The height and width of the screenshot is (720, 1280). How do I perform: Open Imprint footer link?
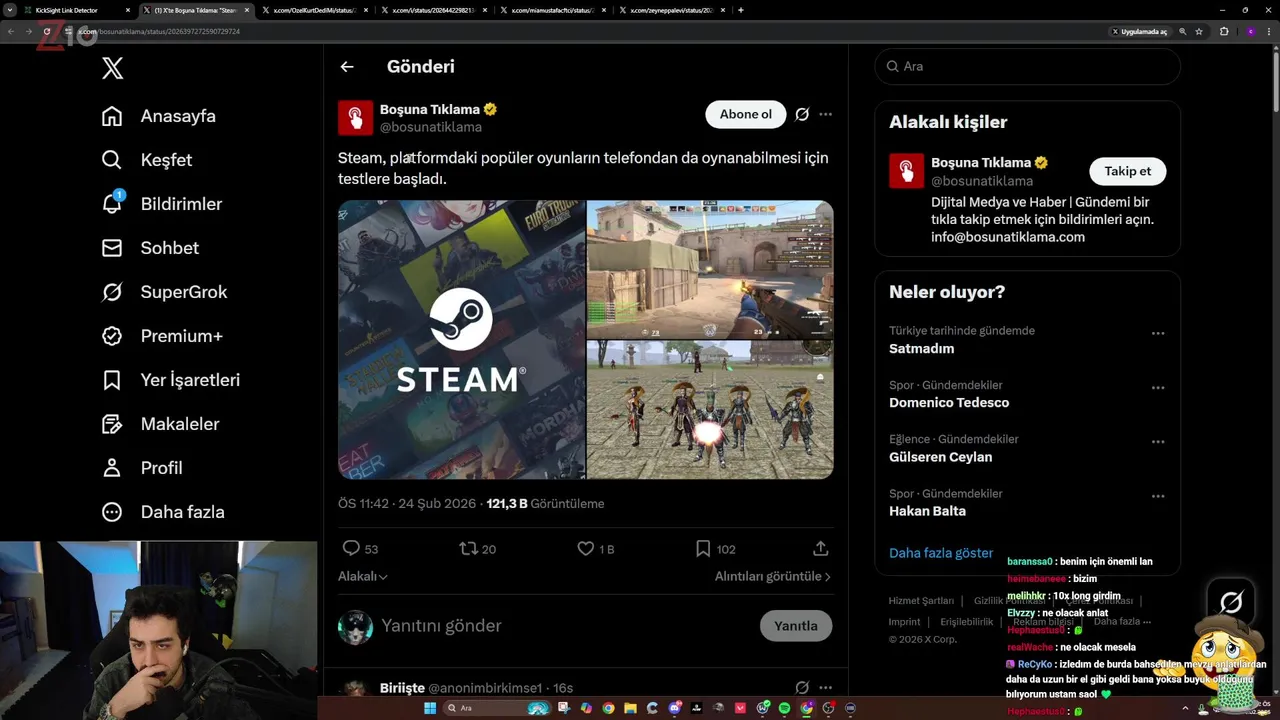905,621
